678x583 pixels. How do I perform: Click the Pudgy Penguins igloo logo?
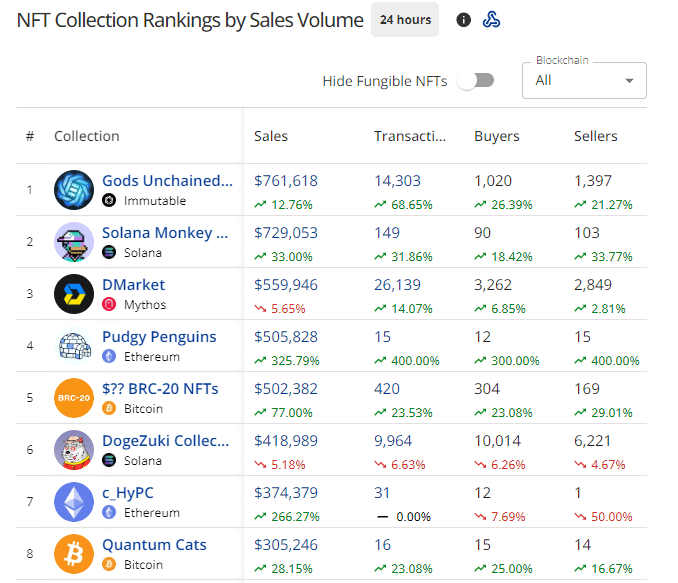[x=74, y=346]
